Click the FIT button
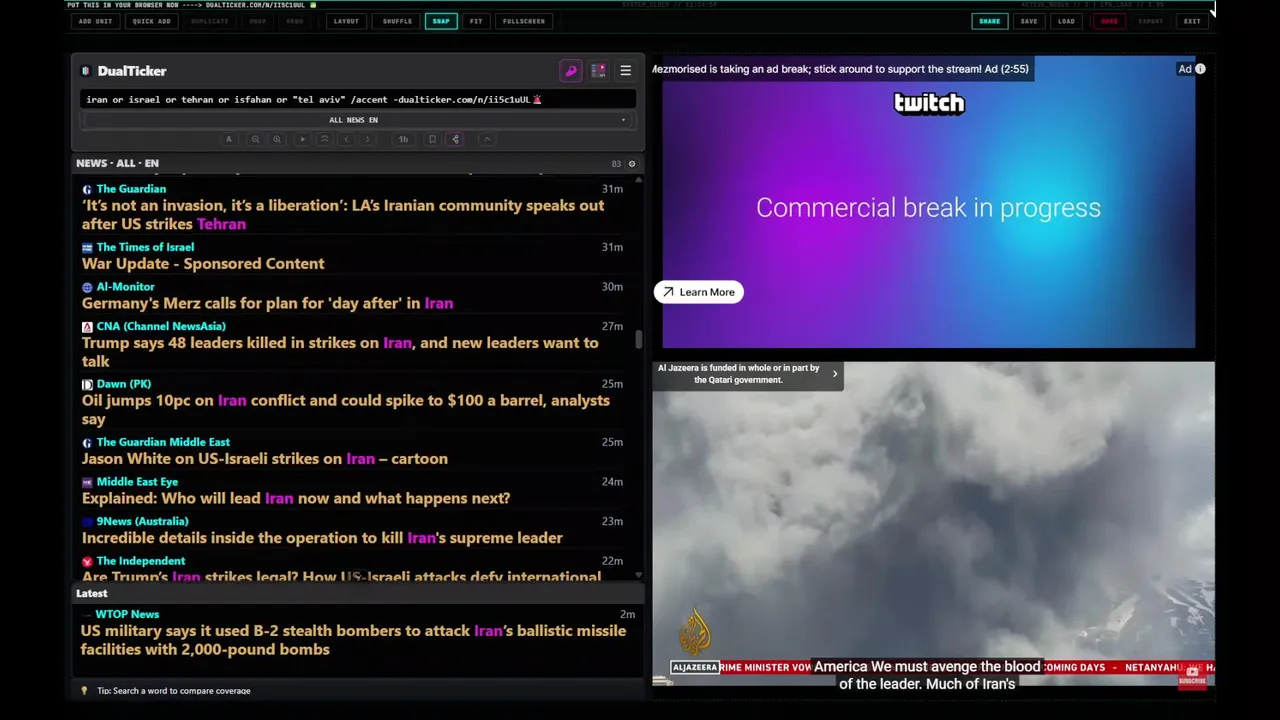 pos(476,21)
